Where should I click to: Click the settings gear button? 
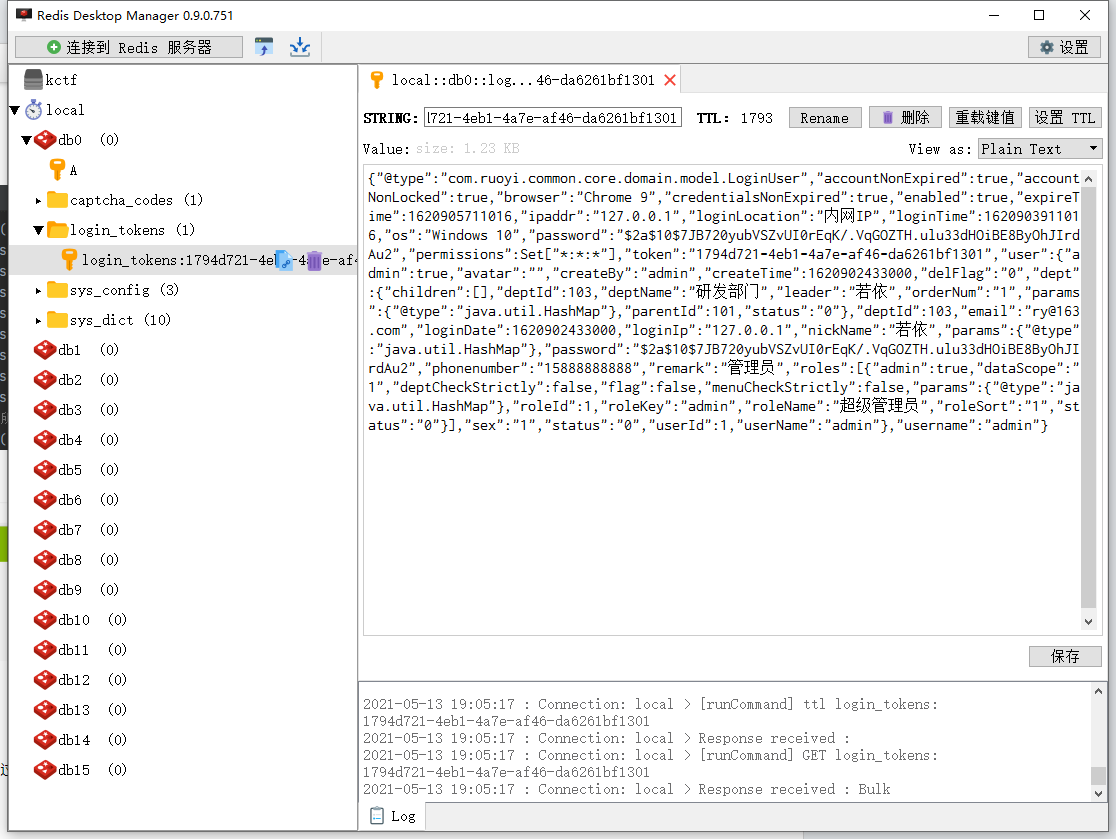(x=1064, y=47)
